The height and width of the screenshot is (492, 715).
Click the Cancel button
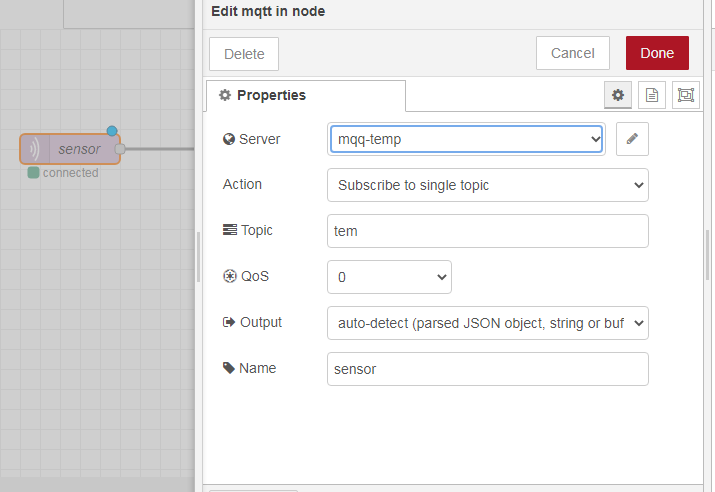tap(572, 53)
